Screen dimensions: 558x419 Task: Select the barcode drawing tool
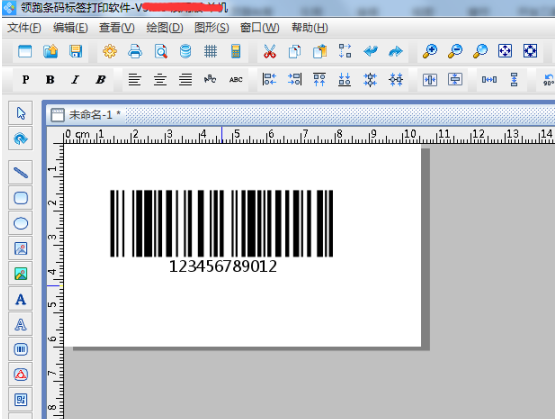tap(21, 349)
